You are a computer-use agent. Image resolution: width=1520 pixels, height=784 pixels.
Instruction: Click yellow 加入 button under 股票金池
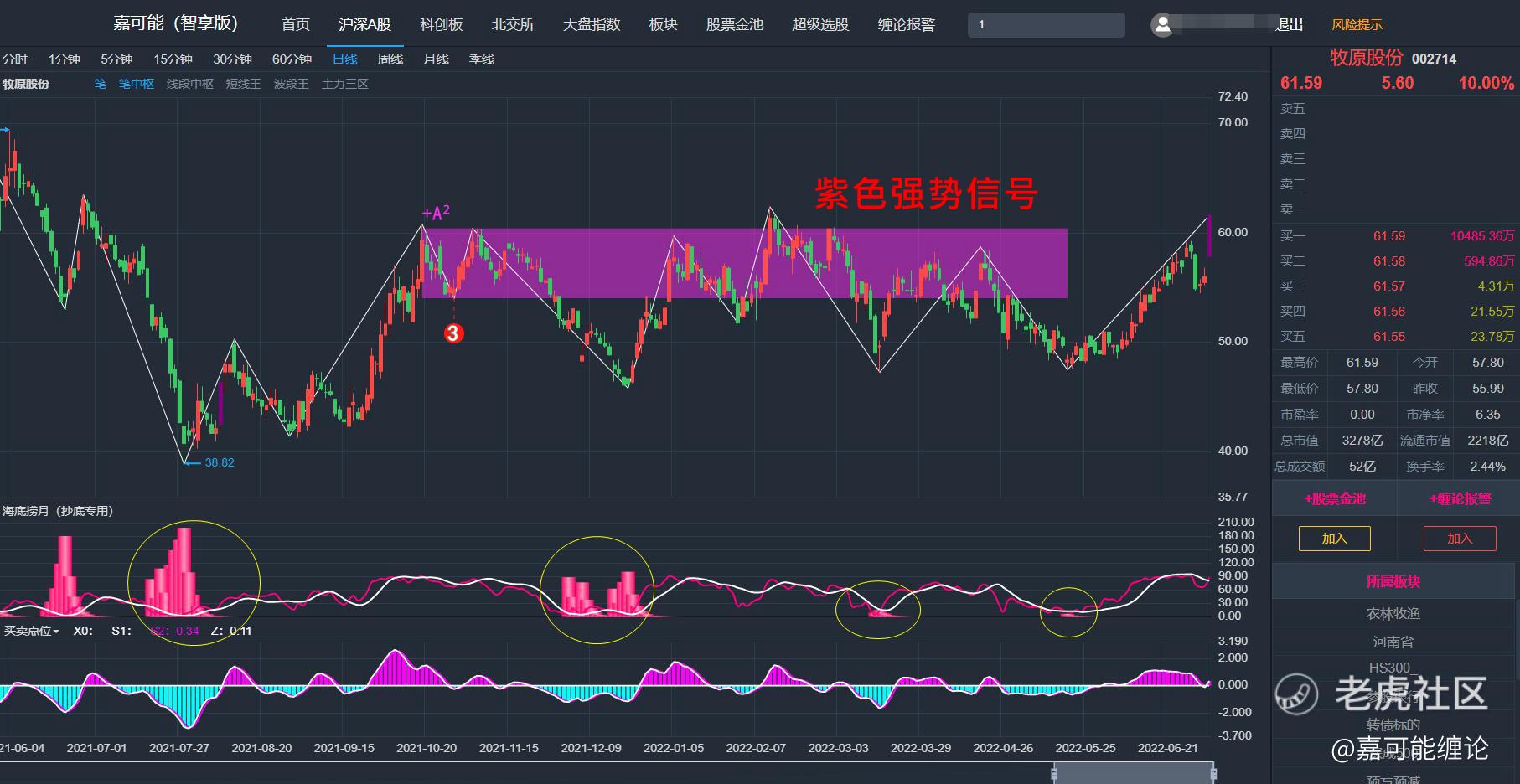pos(1335,539)
